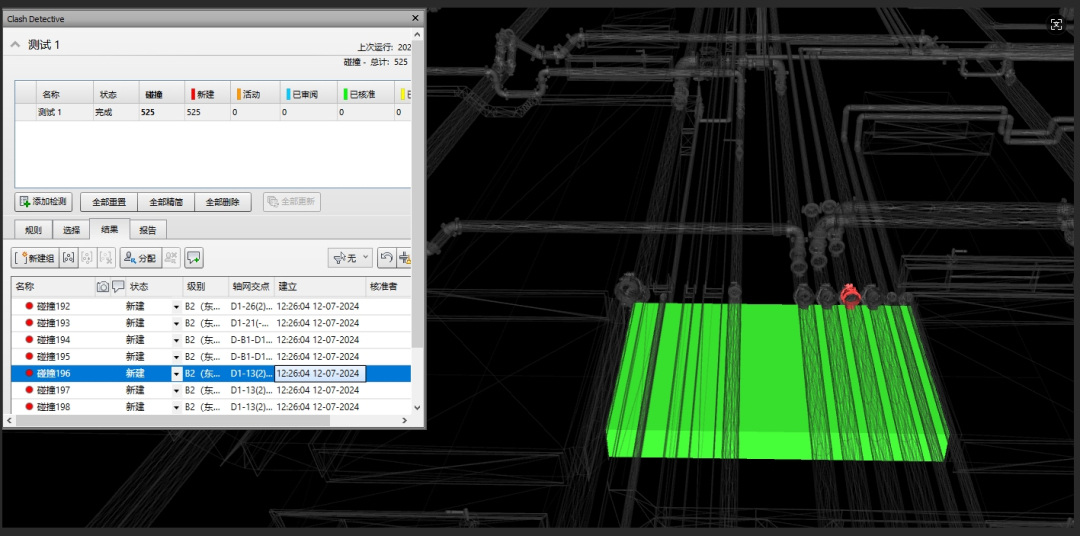Select clash result 碰撞194 in list
This screenshot has width=1080, height=536.
click(x=55, y=340)
